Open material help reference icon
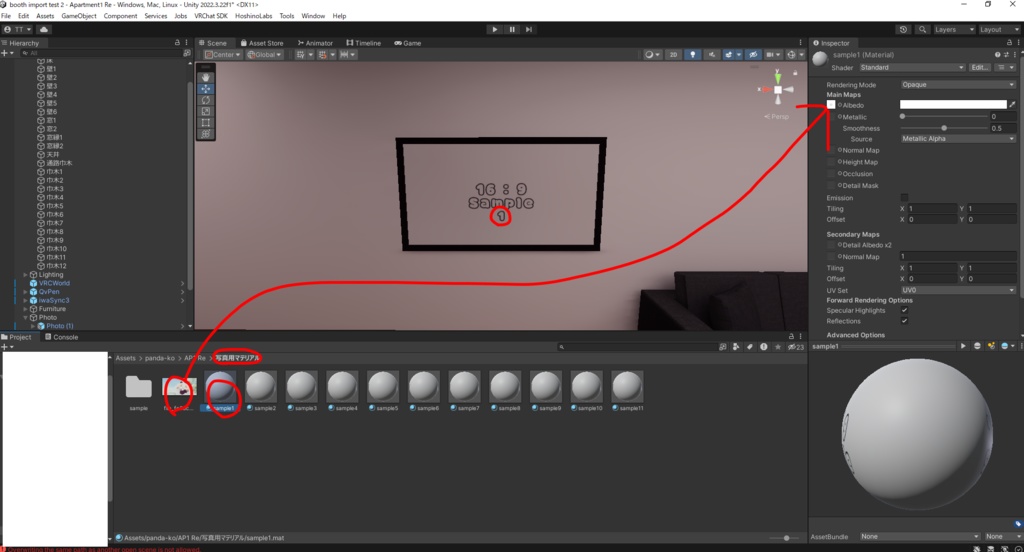 pos(997,55)
